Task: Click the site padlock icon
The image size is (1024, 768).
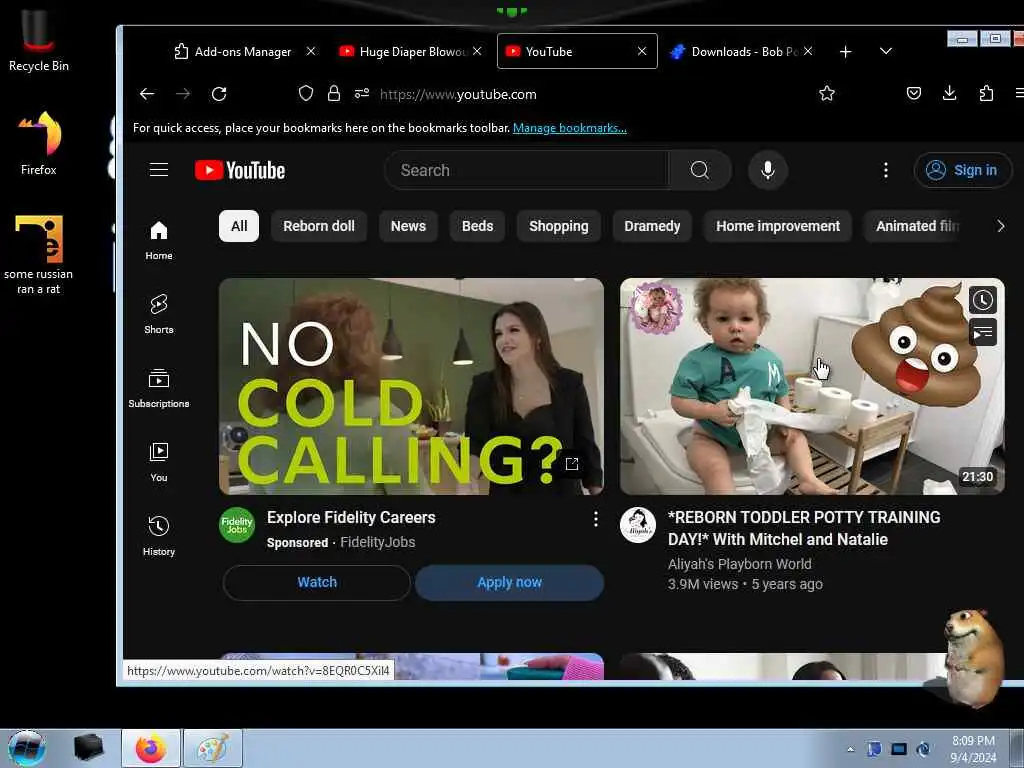Action: (334, 93)
